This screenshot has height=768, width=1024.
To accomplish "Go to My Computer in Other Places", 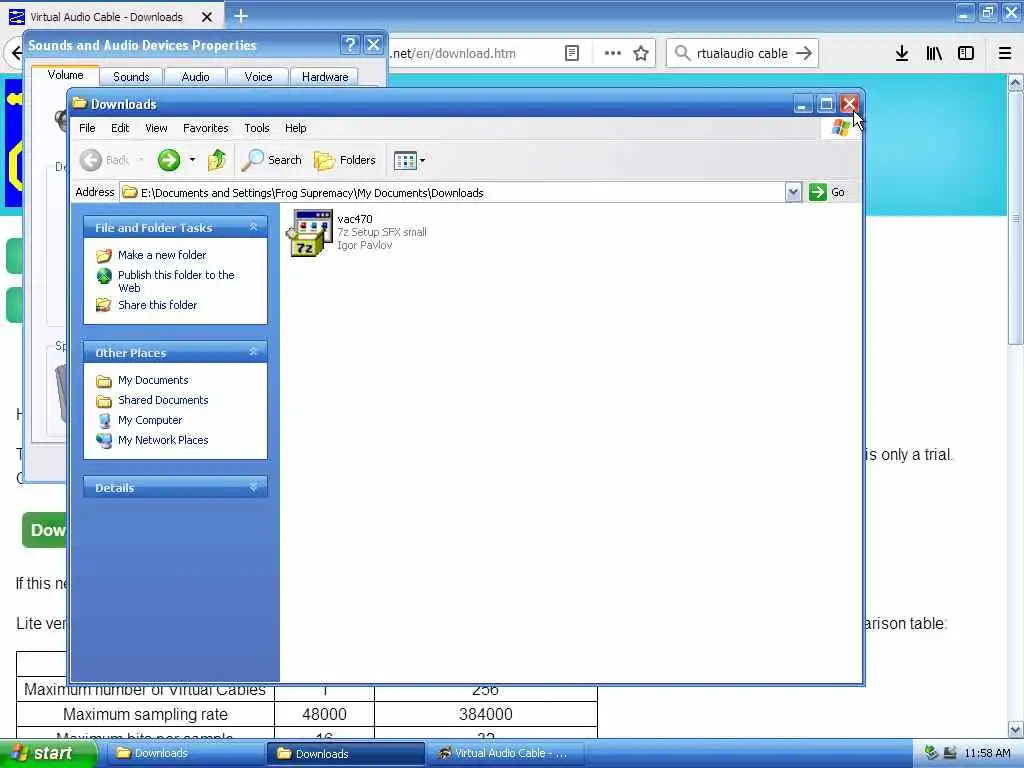I will 150,421.
